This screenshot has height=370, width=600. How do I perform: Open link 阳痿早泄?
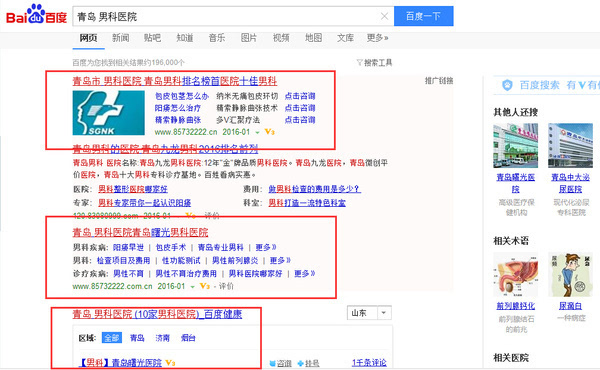128,248
